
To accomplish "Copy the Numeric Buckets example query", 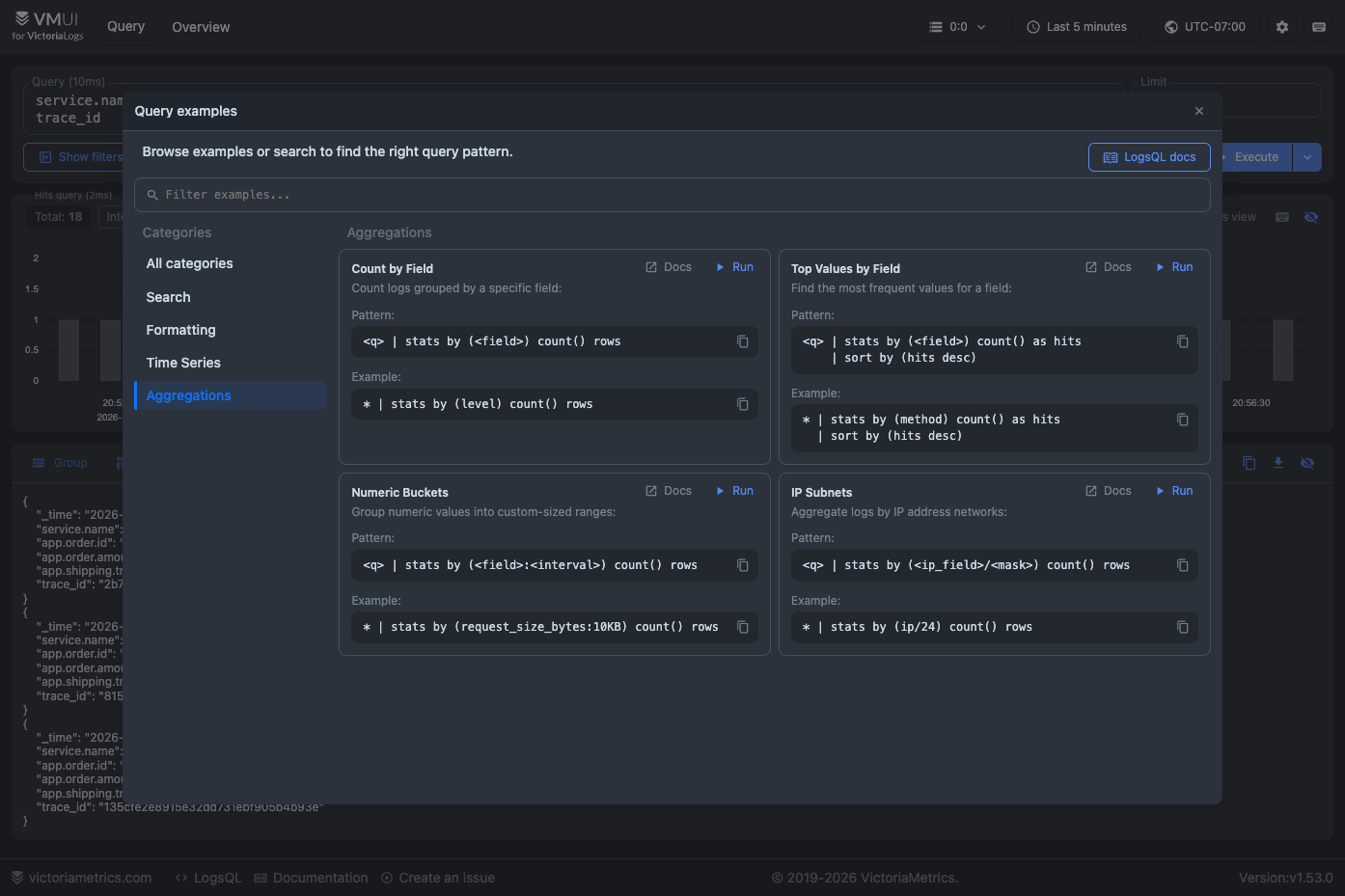I will tap(743, 627).
